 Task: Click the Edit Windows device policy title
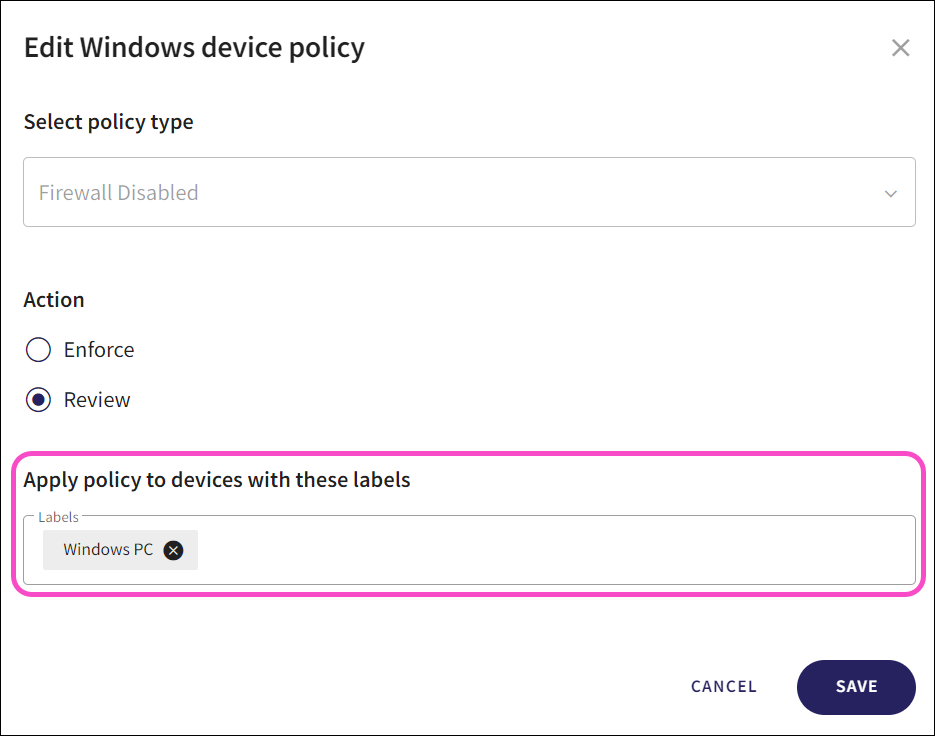(x=194, y=47)
